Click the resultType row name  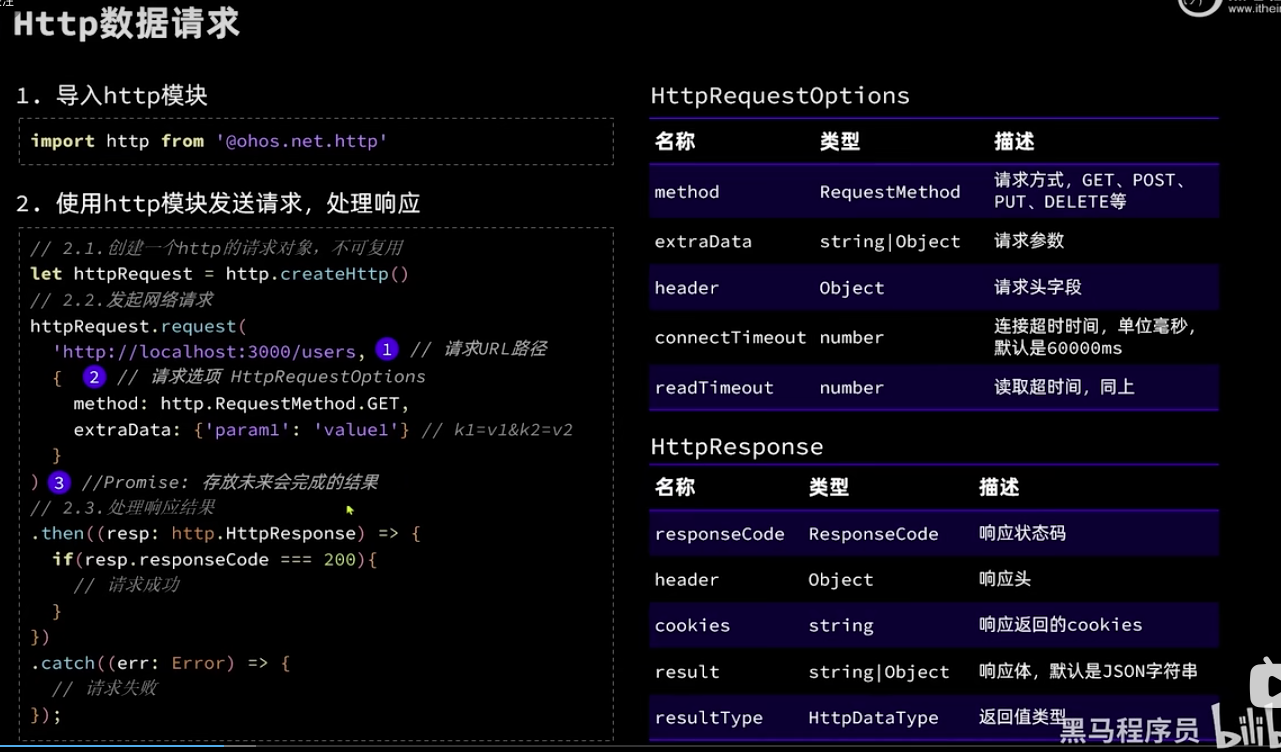(x=708, y=718)
